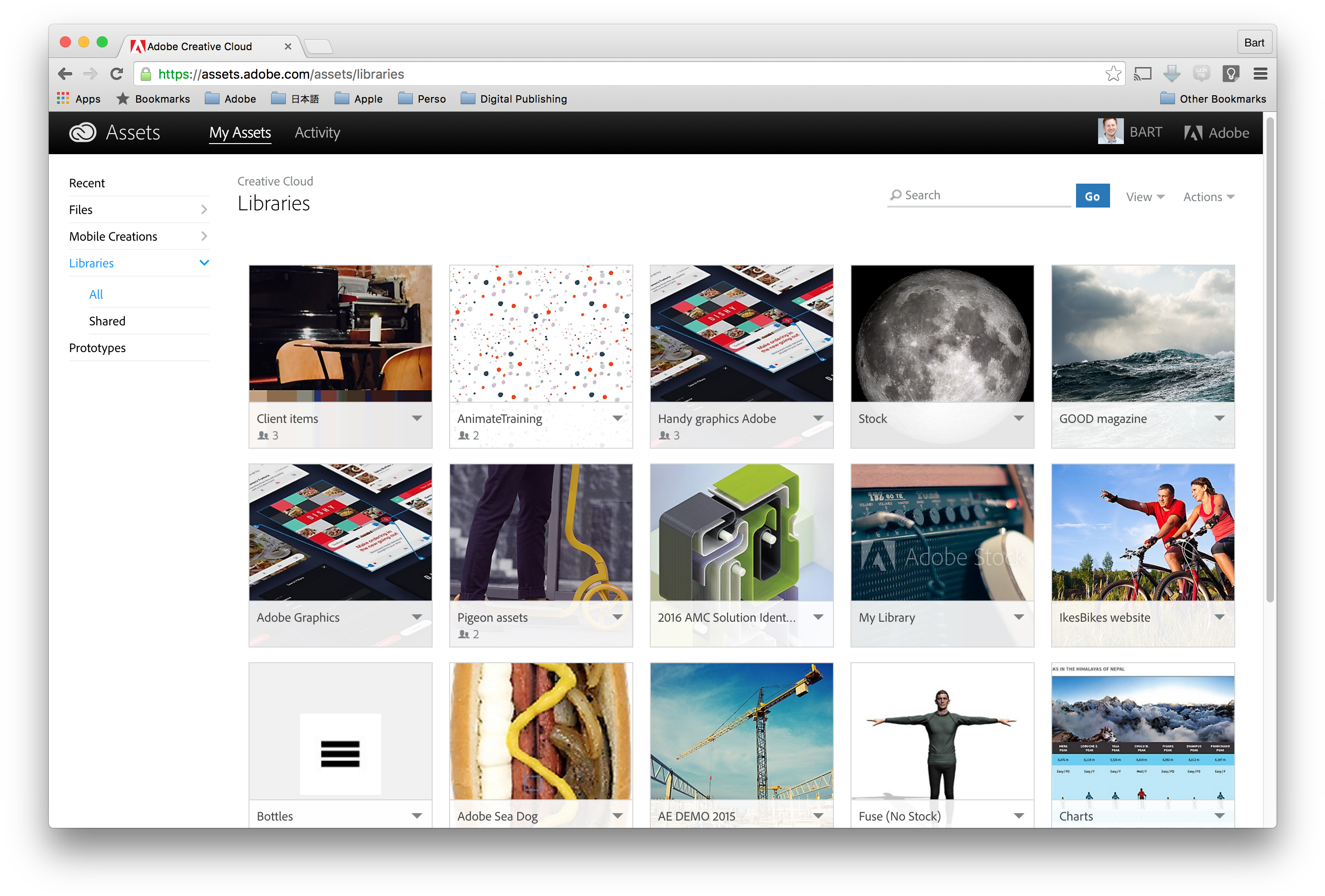Open GOOD magazine dropdown arrow

1220,418
